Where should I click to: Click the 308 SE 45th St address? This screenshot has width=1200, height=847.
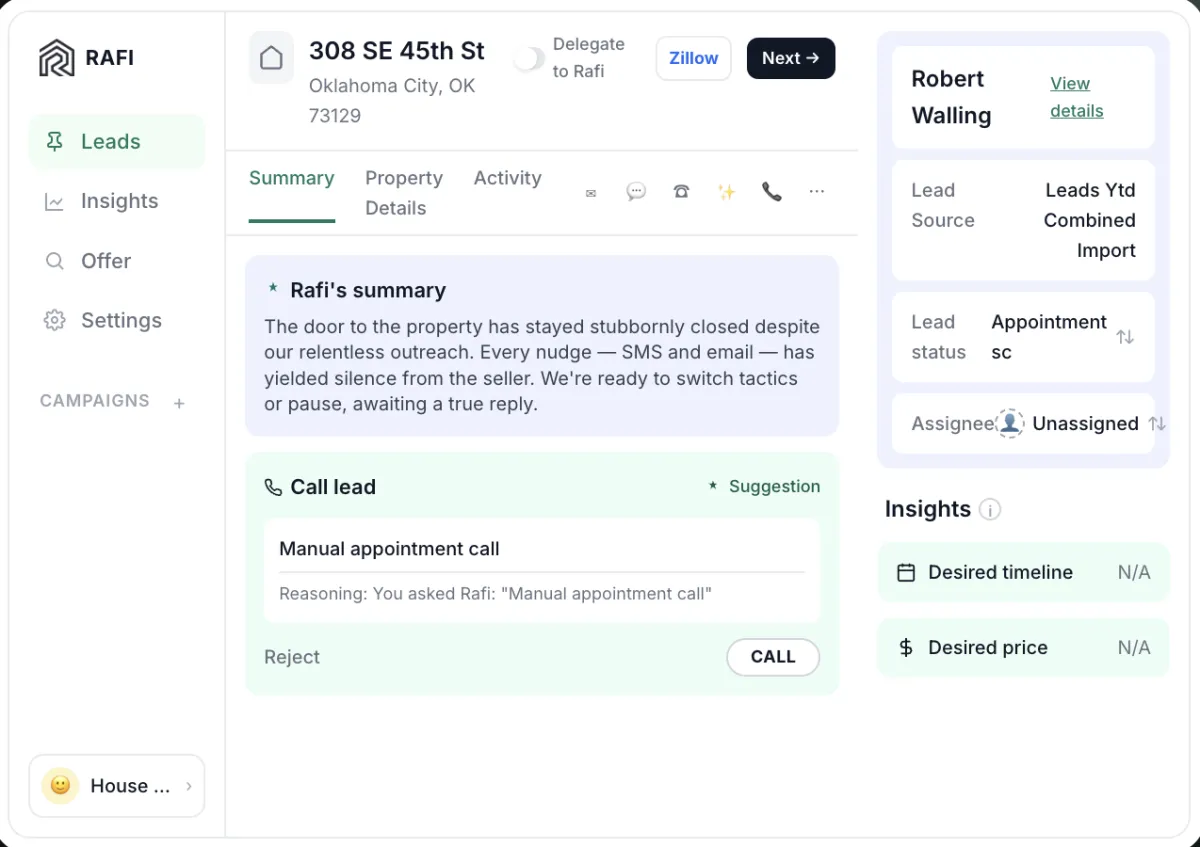tap(397, 51)
